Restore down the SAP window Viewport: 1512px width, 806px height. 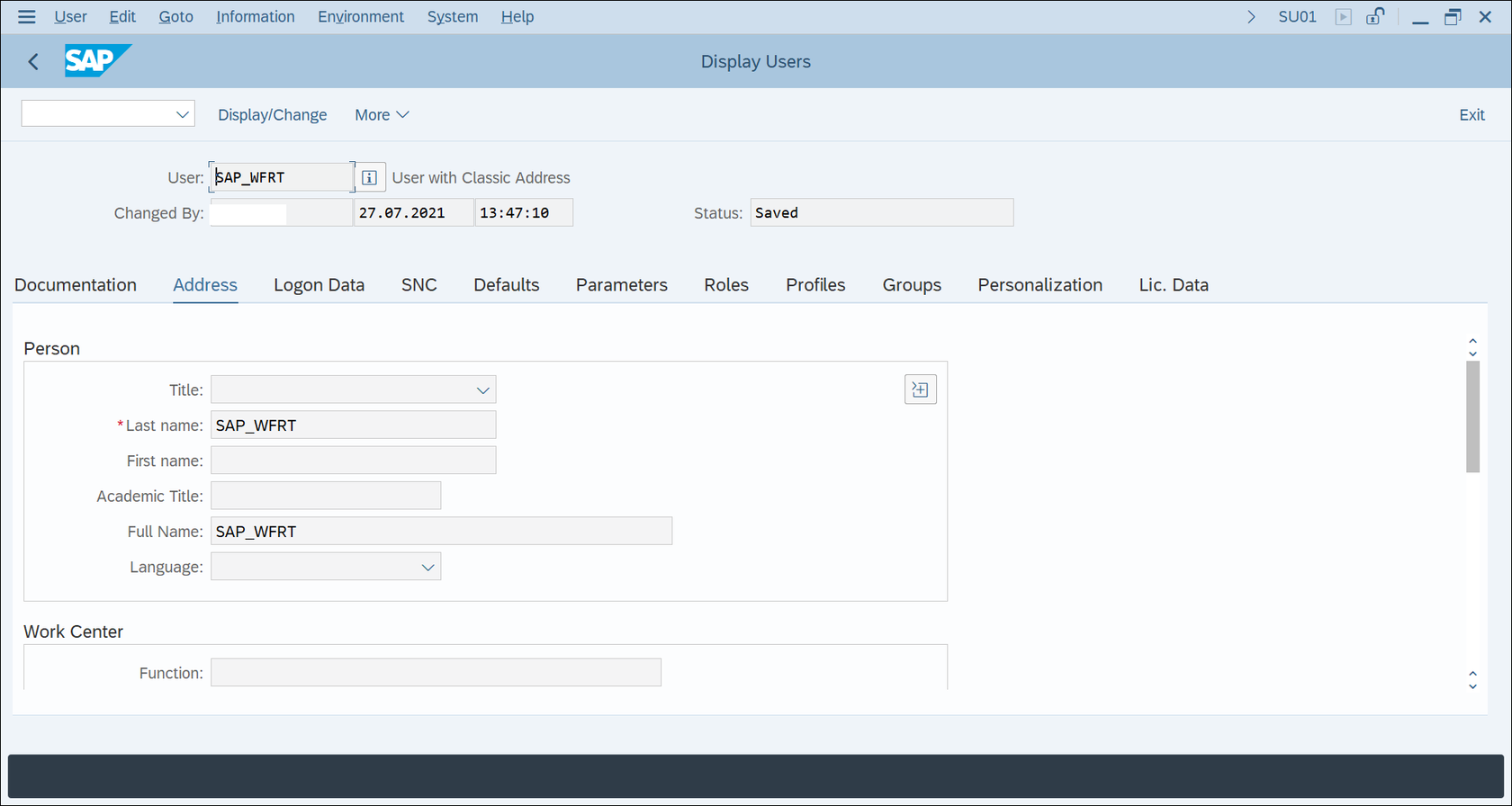point(1453,17)
